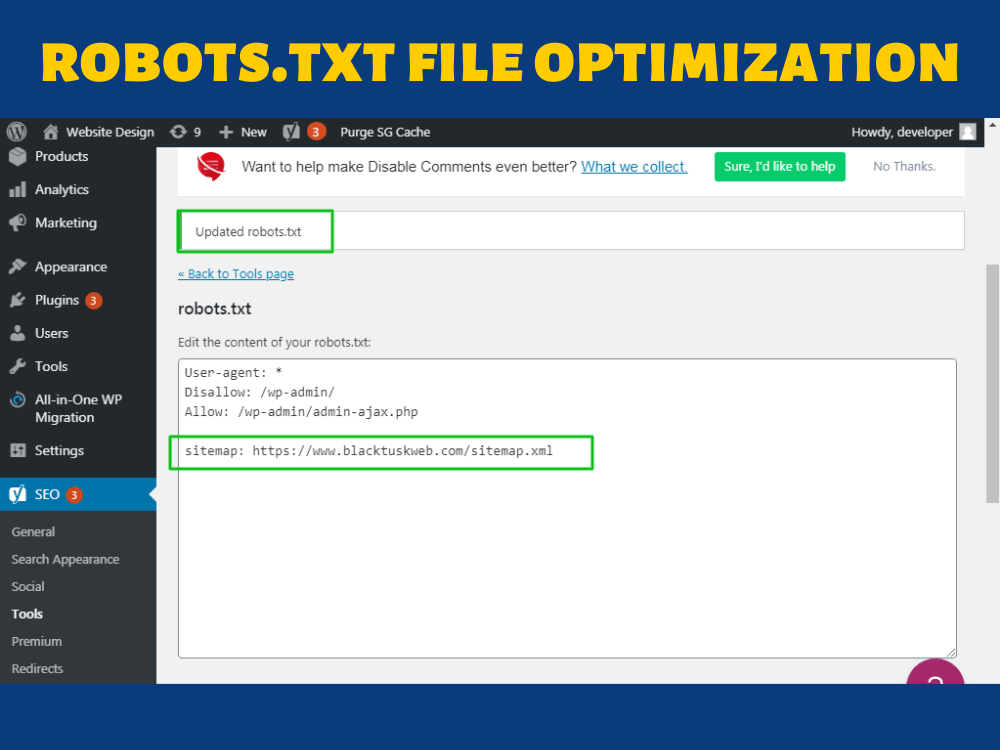1000x750 pixels.
Task: Click the Yoast SEO sidebar icon
Action: 18,494
